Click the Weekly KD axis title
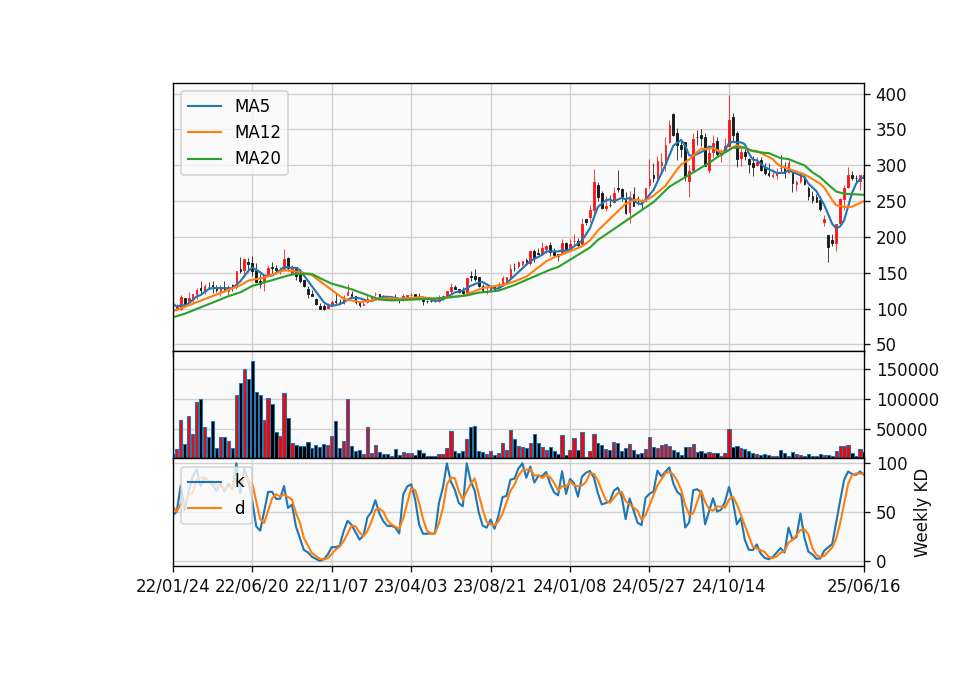 (921, 513)
